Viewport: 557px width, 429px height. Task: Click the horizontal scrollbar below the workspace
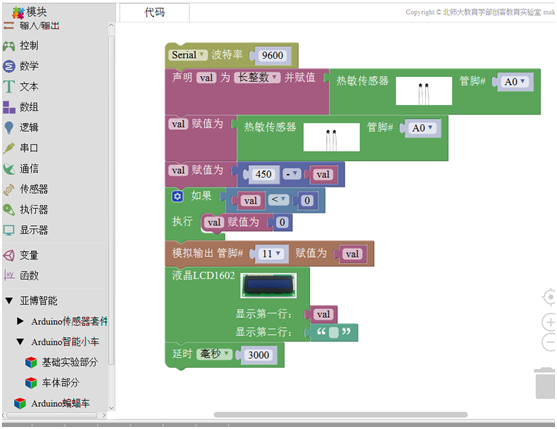coord(340,414)
